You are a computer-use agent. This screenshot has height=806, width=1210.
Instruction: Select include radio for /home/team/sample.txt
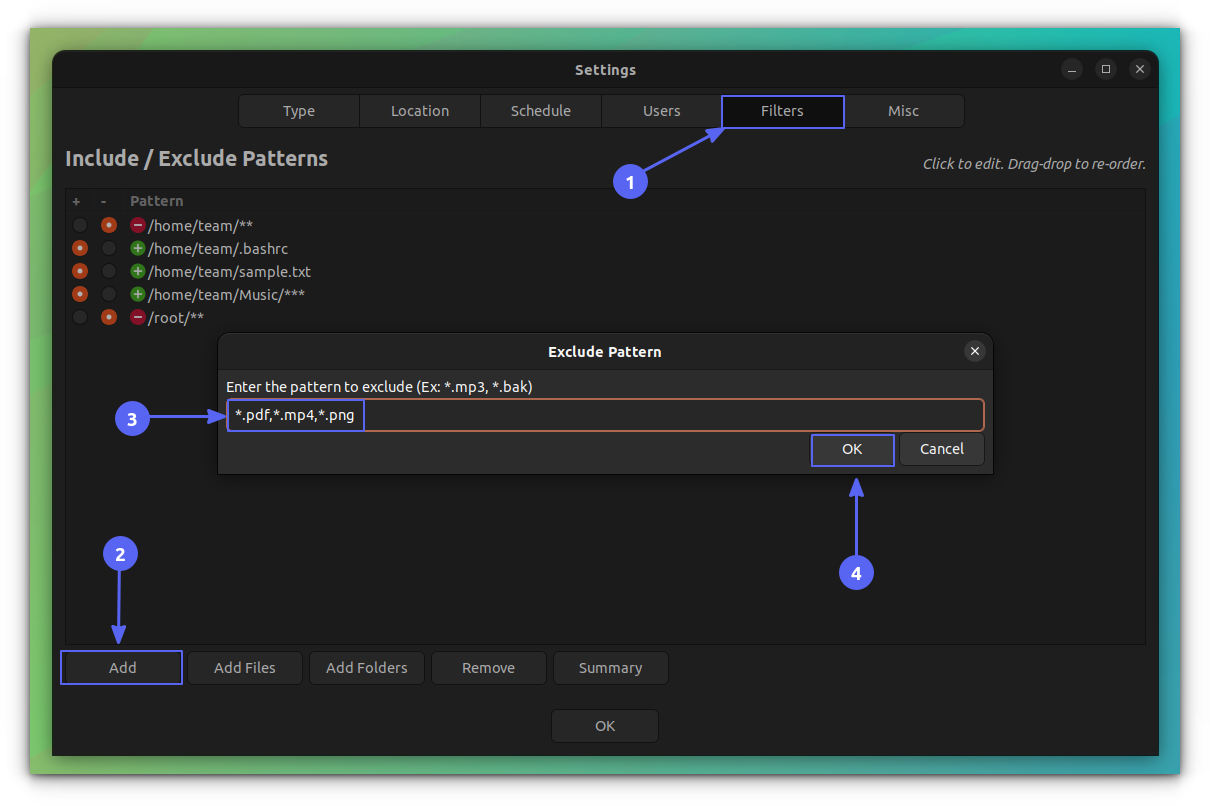pyautogui.click(x=80, y=271)
